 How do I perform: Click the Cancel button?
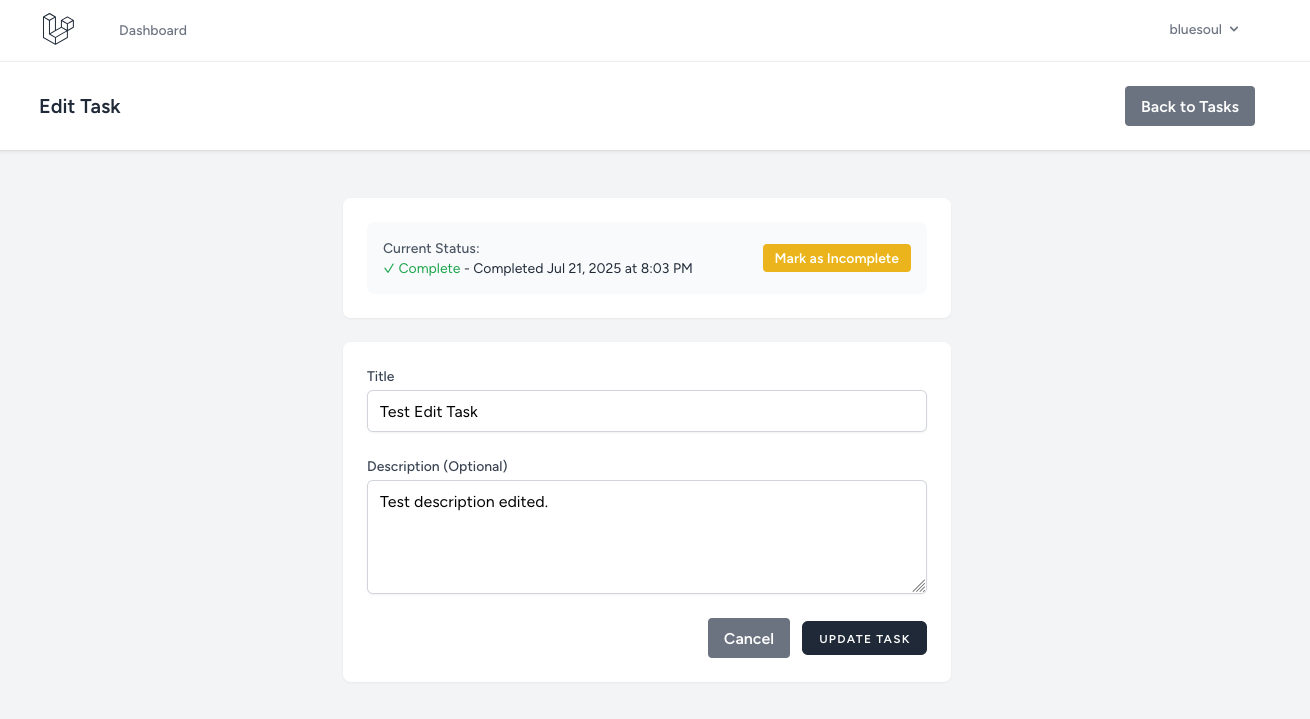point(748,638)
